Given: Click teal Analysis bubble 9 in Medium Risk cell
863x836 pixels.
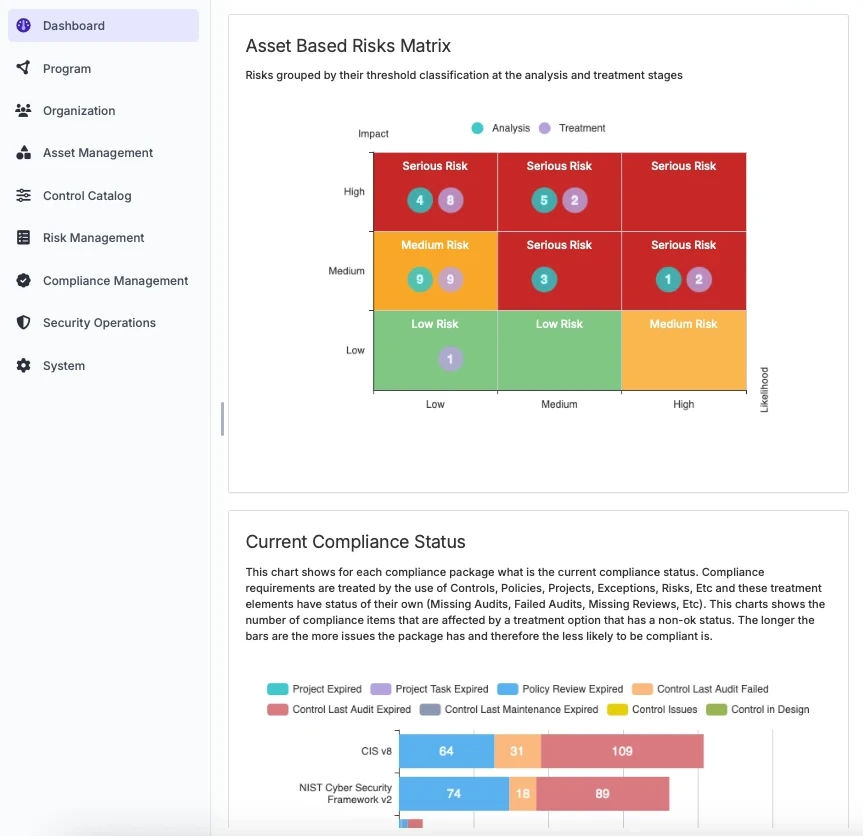Looking at the screenshot, I should 420,279.
